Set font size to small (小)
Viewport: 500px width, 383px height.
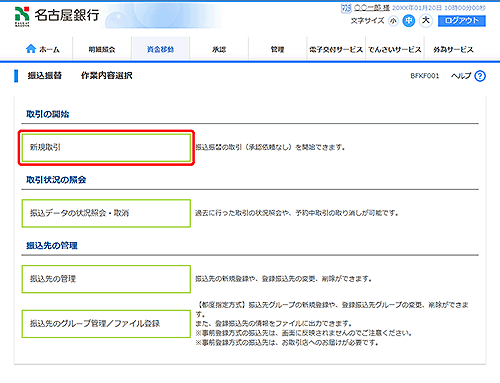pyautogui.click(x=393, y=21)
